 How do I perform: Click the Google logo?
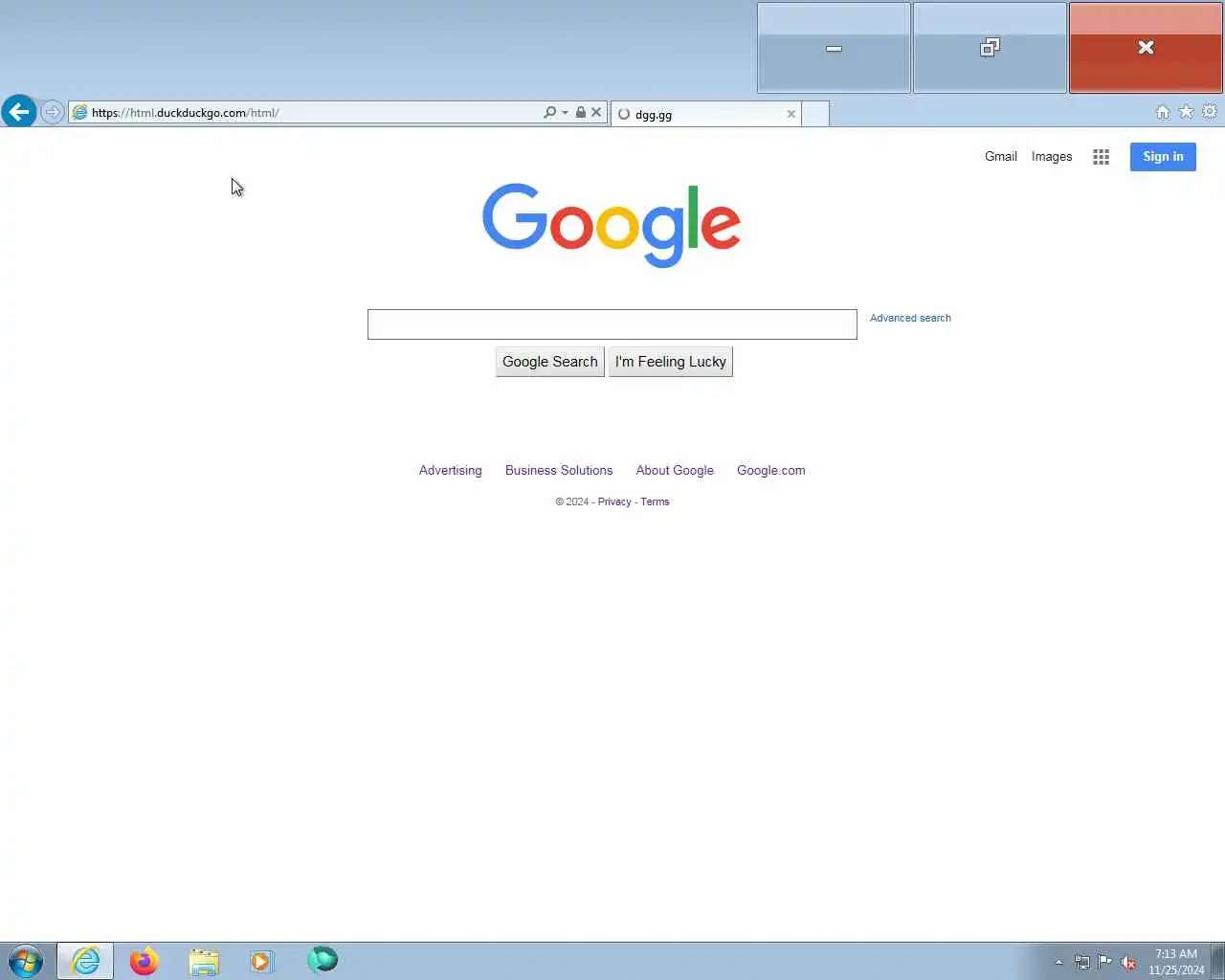(x=612, y=225)
